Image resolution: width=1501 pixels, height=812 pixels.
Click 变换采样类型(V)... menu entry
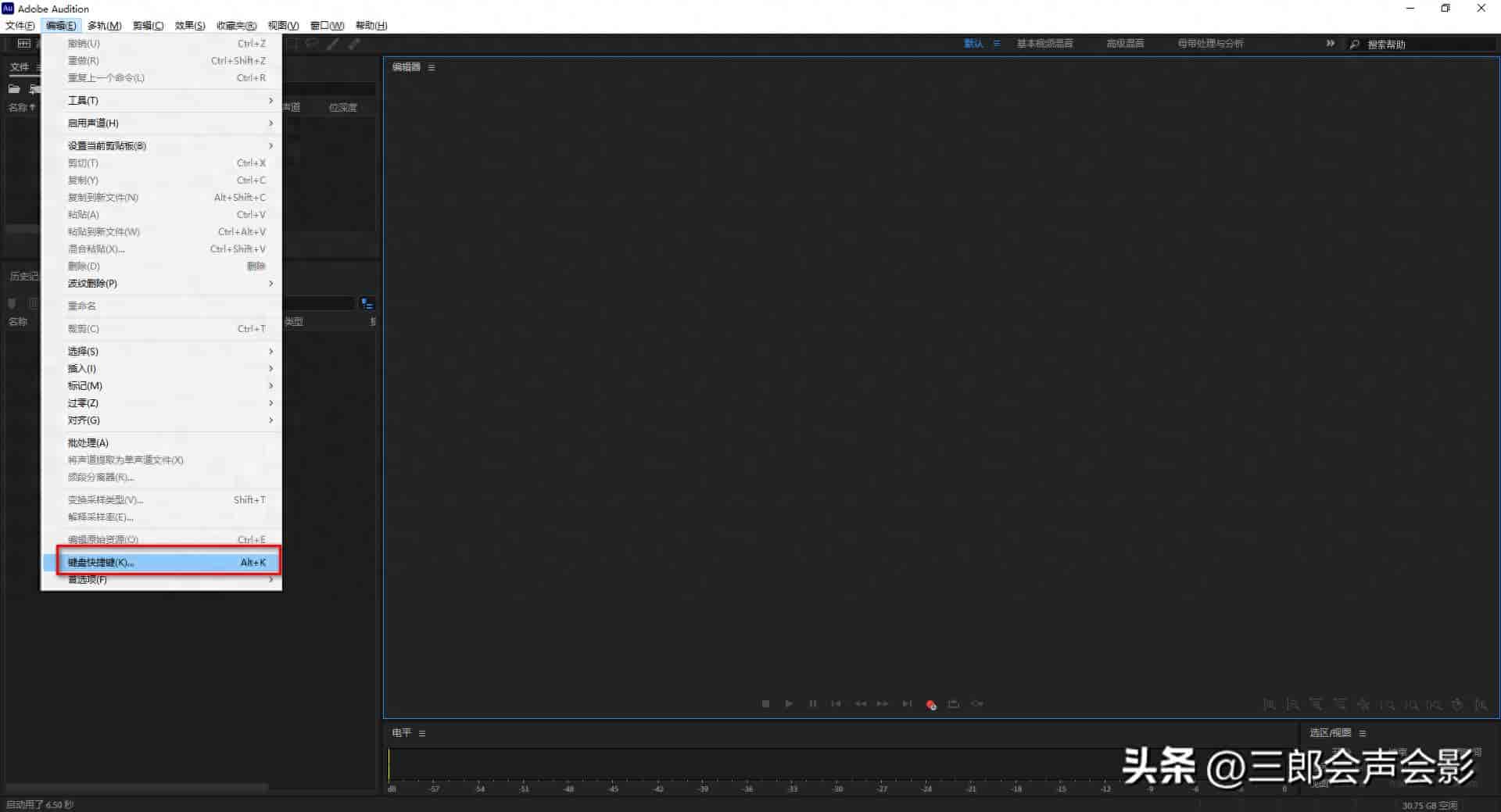[x=162, y=500]
